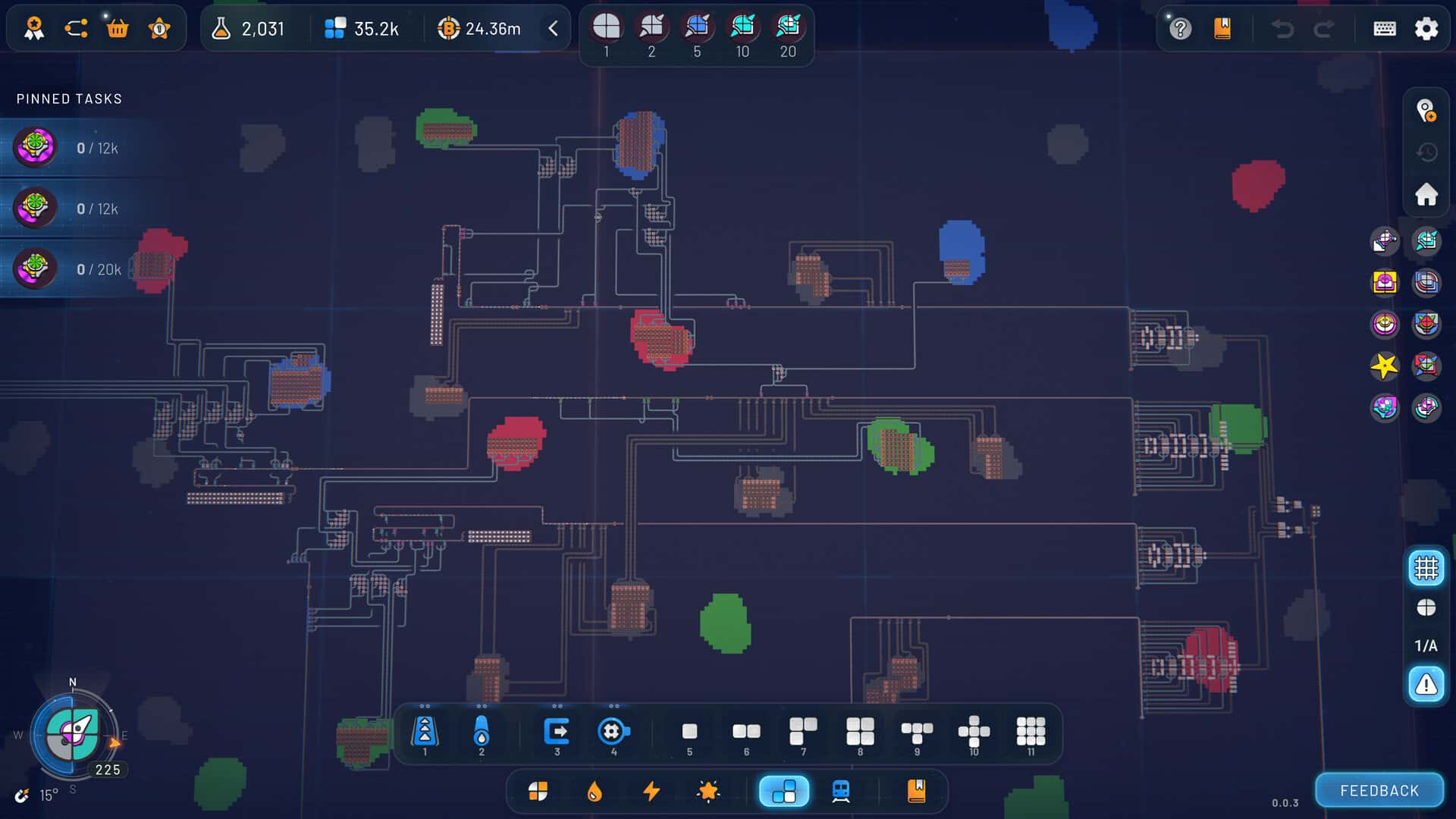Select the cross-shaped platform in slot 10

(x=974, y=733)
